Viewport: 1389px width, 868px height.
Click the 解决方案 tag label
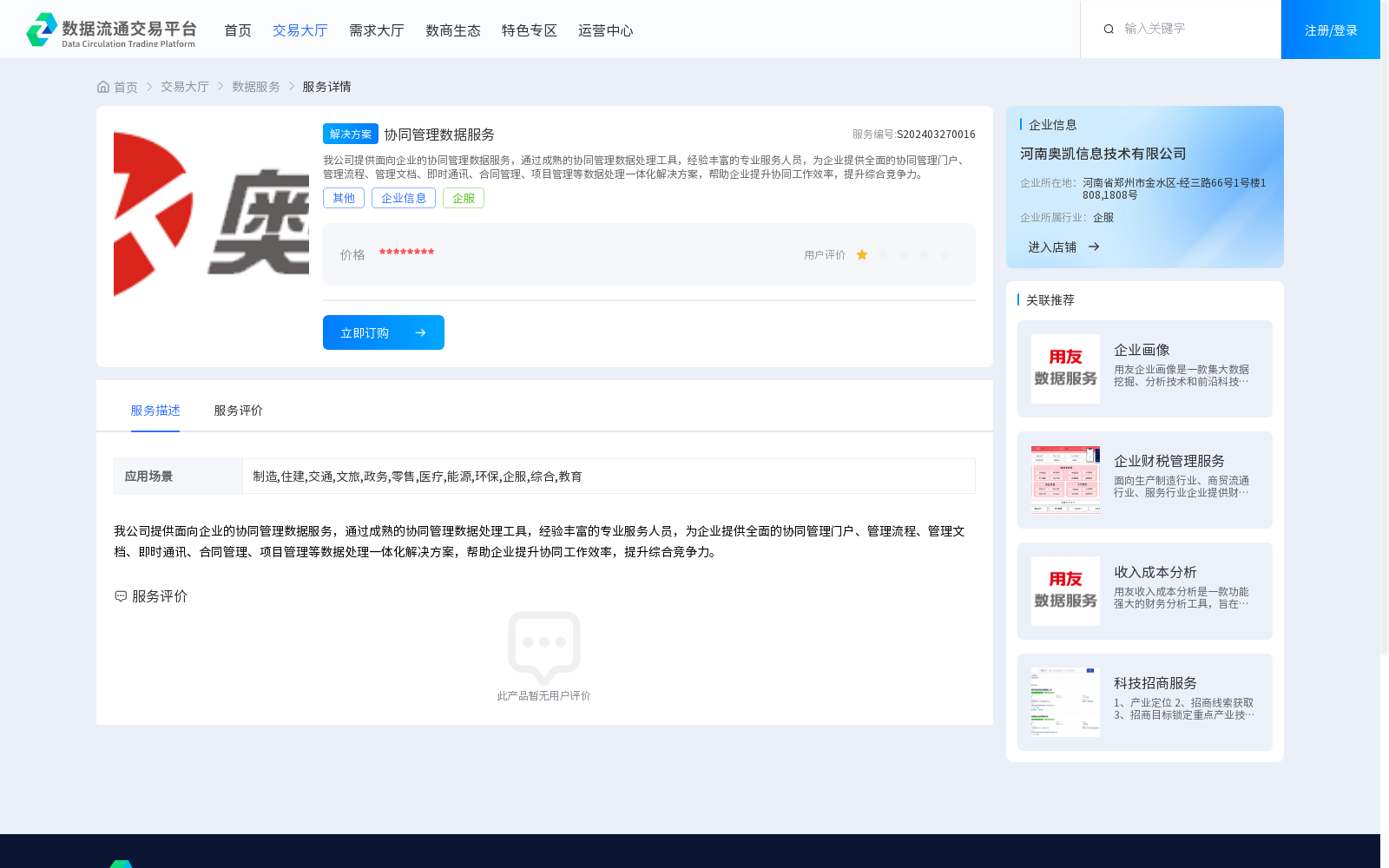click(x=351, y=134)
